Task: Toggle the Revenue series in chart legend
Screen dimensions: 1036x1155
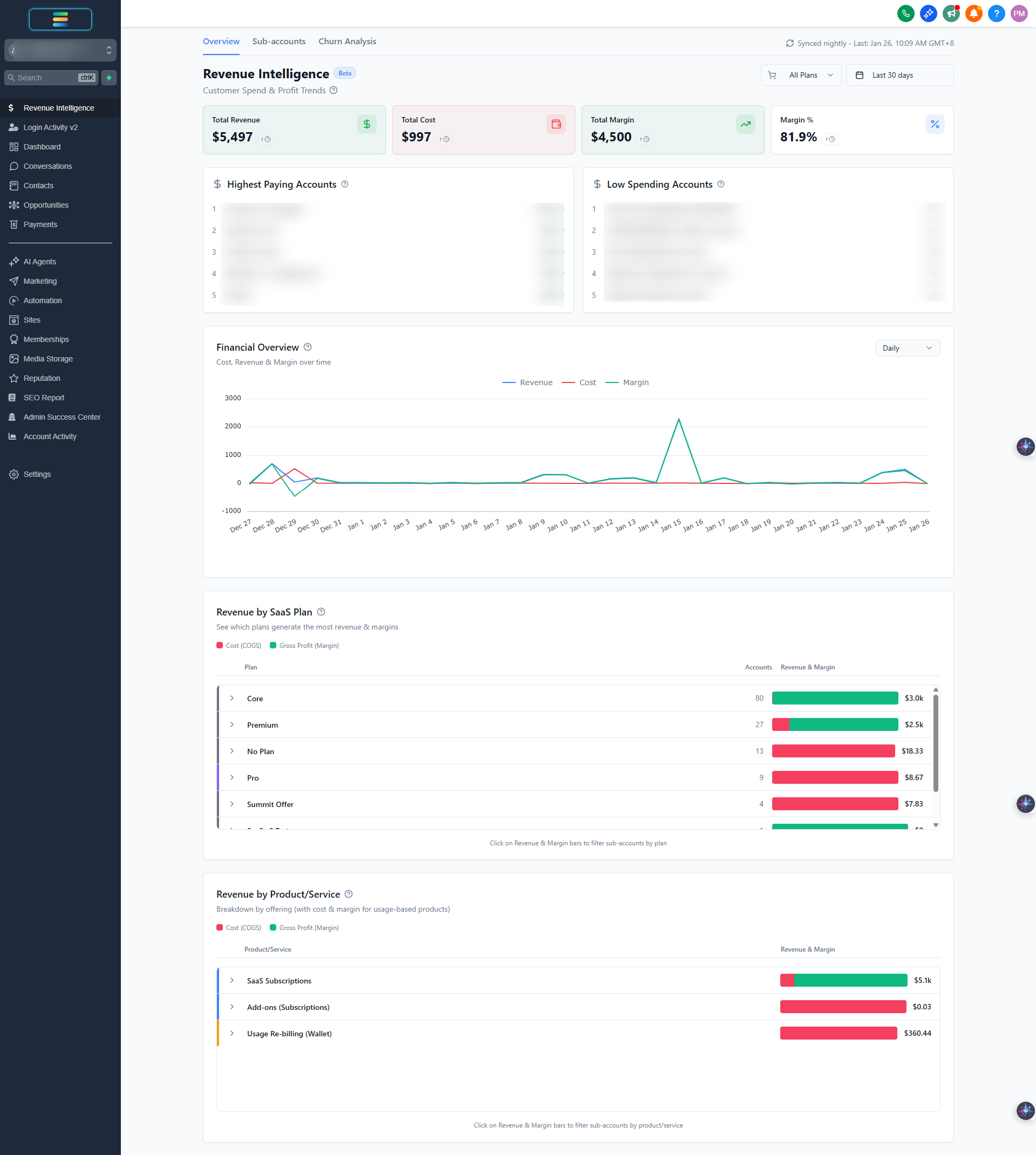Action: click(x=527, y=382)
